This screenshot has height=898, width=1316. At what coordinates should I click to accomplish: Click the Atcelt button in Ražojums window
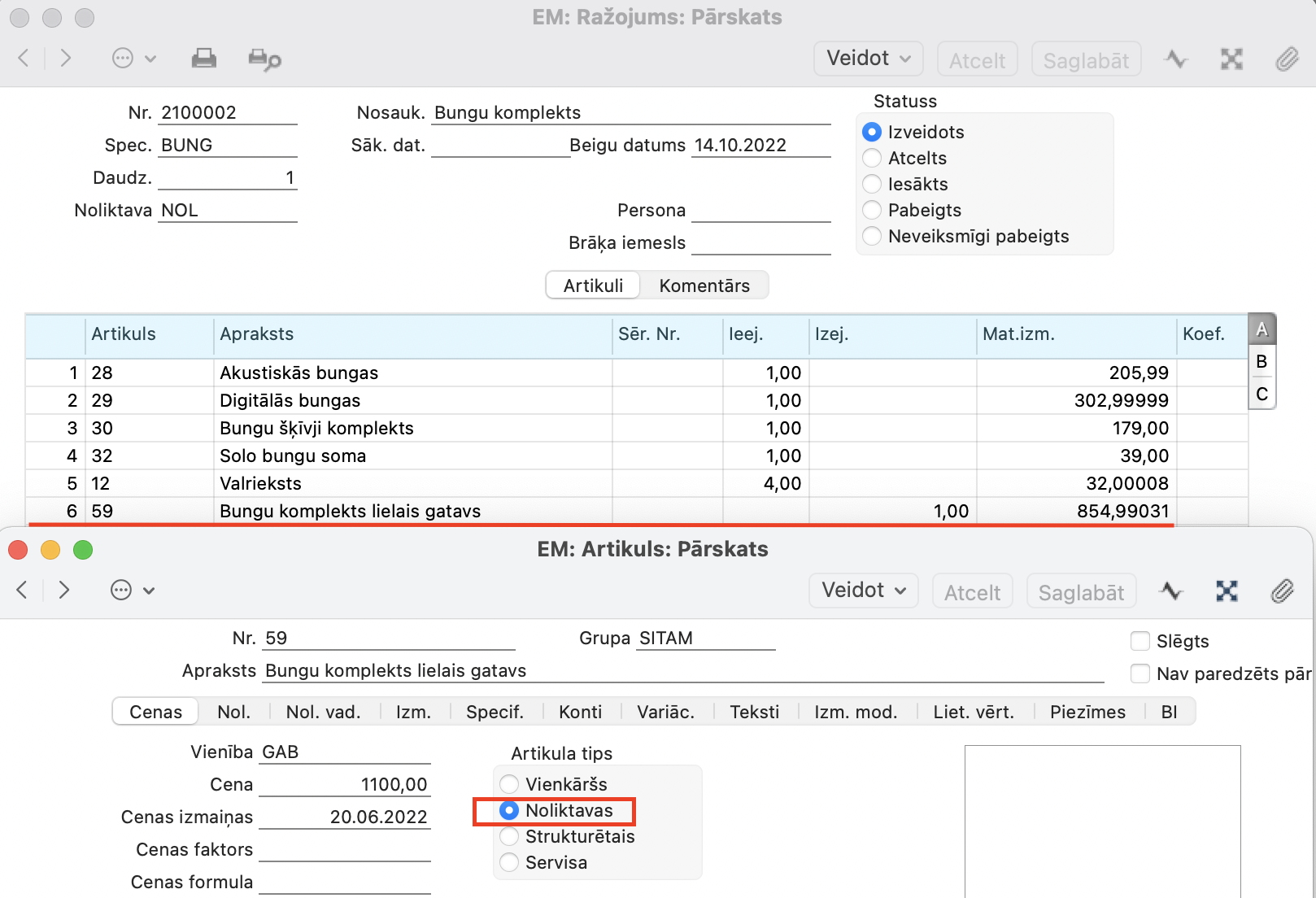coord(977,60)
